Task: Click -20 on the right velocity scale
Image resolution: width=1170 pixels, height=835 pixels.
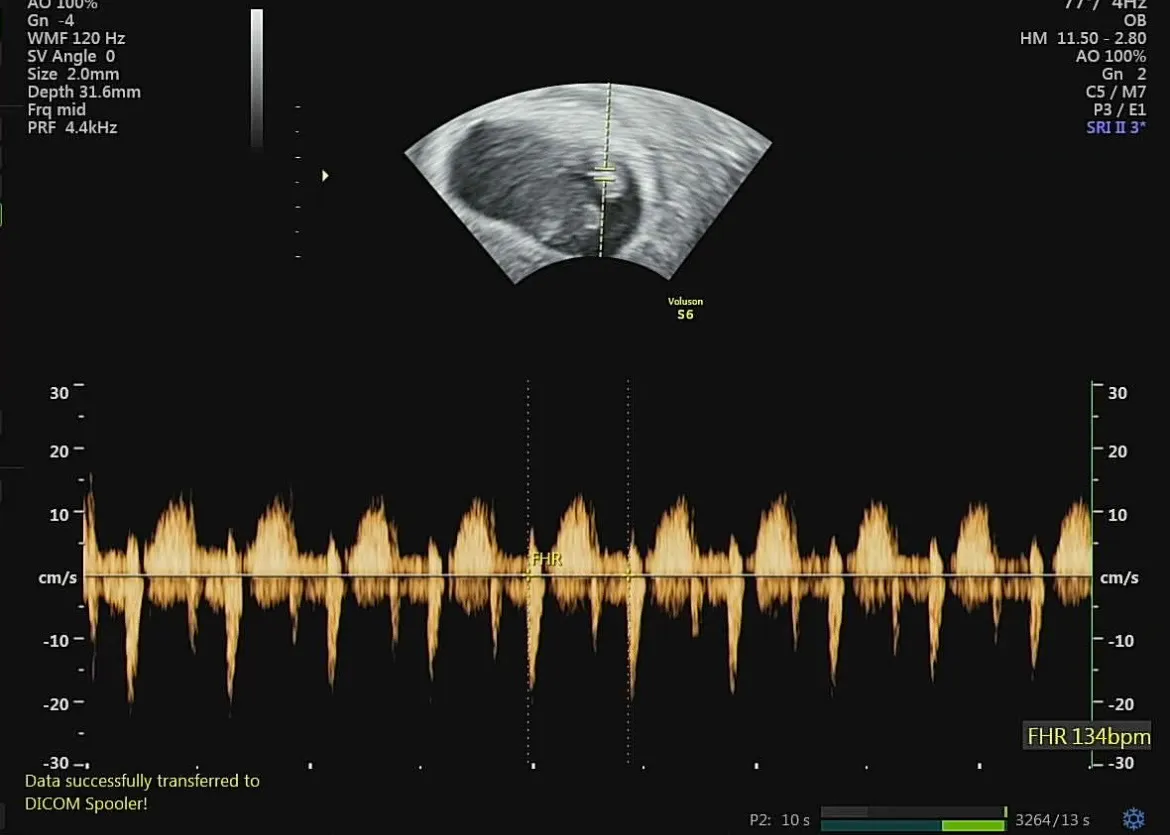Action: tap(1120, 704)
